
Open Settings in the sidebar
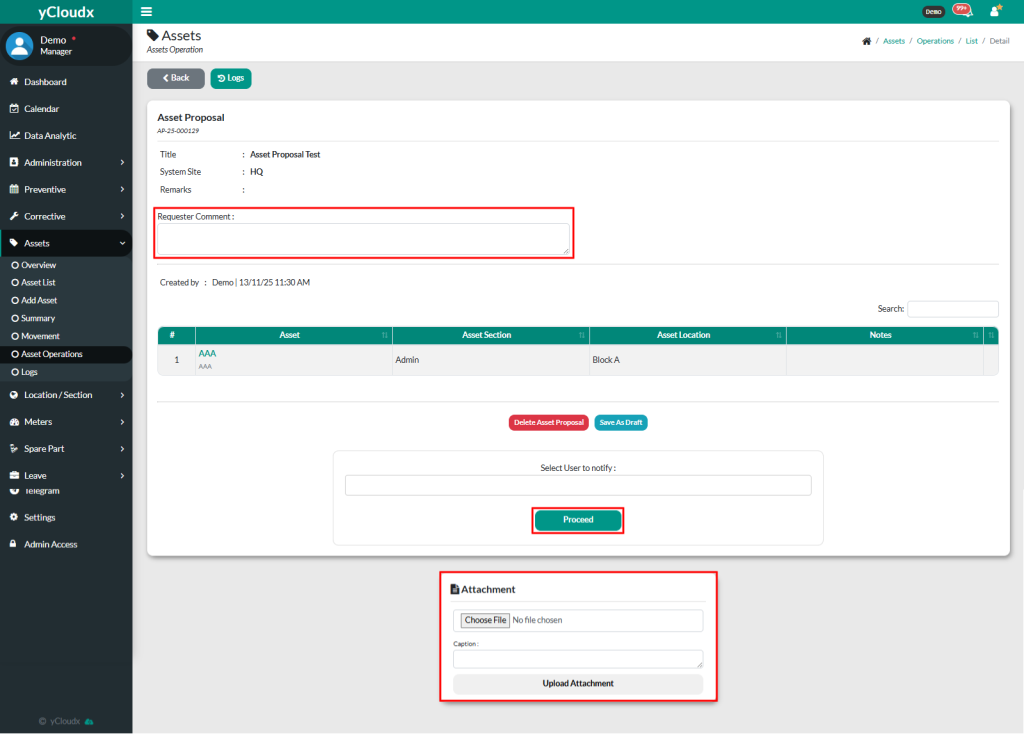click(x=40, y=518)
